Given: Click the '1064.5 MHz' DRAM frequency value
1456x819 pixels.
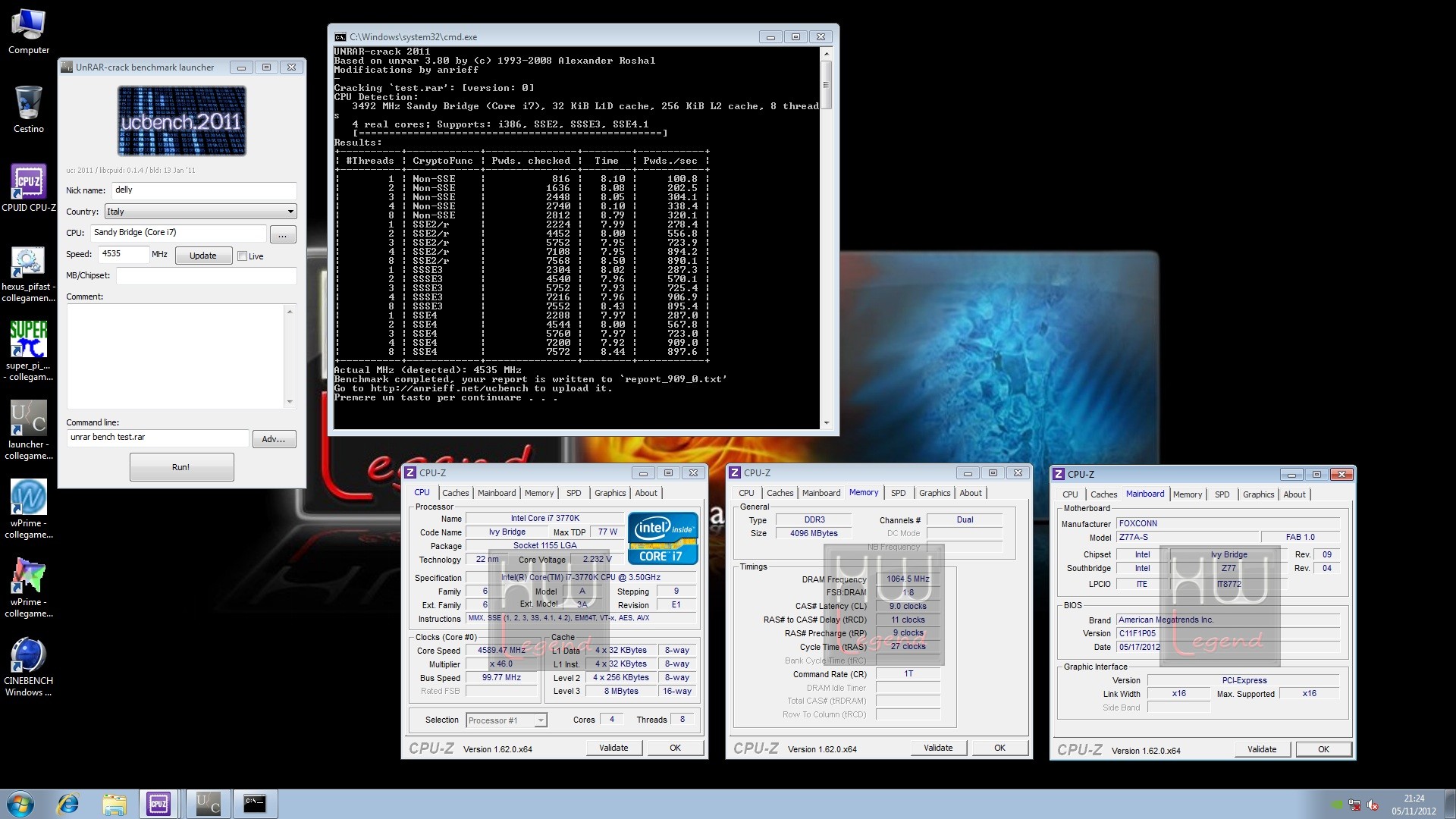Looking at the screenshot, I should pyautogui.click(x=908, y=579).
